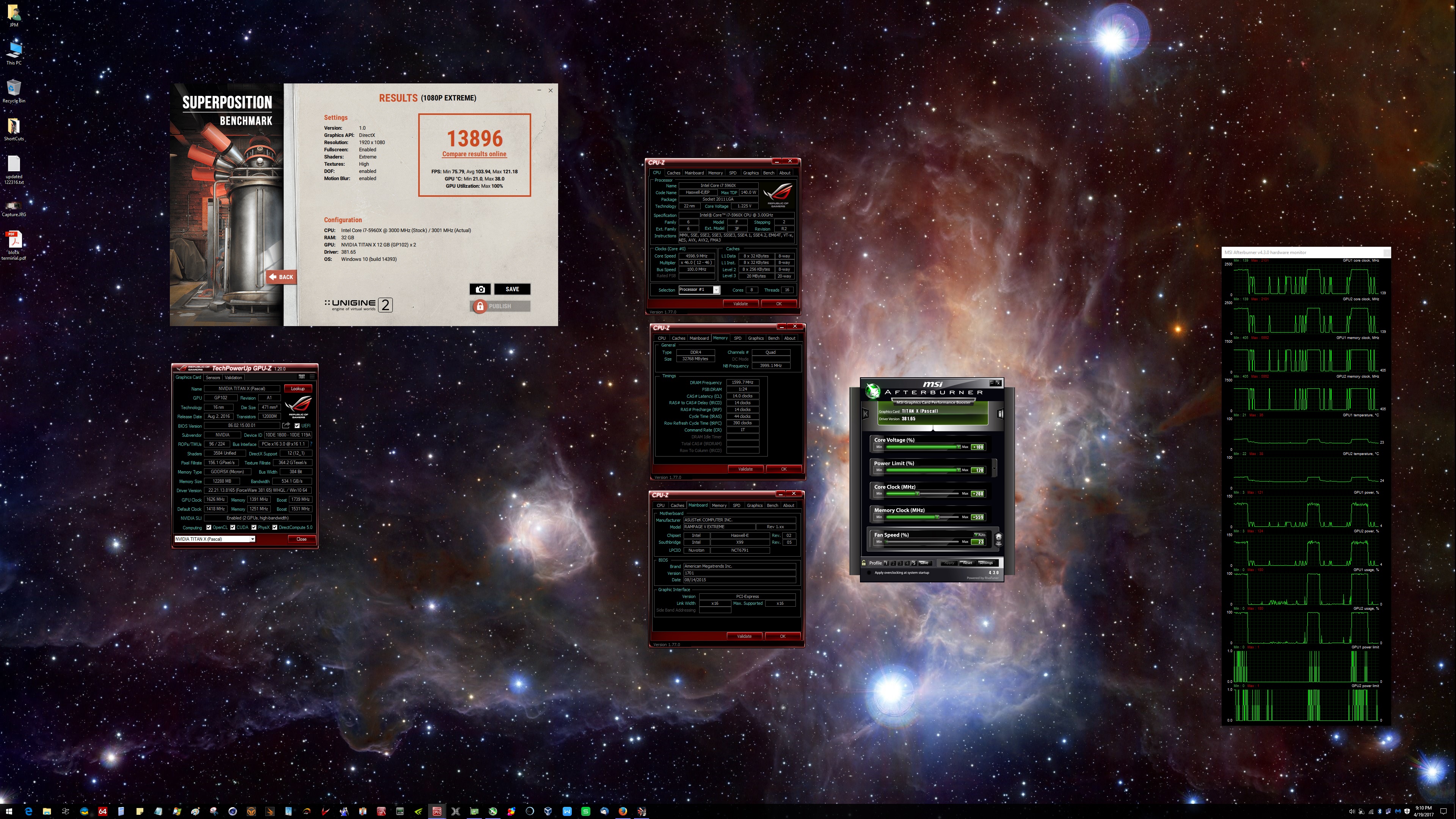
Task: Open Afterburner Settings
Action: 986,563
